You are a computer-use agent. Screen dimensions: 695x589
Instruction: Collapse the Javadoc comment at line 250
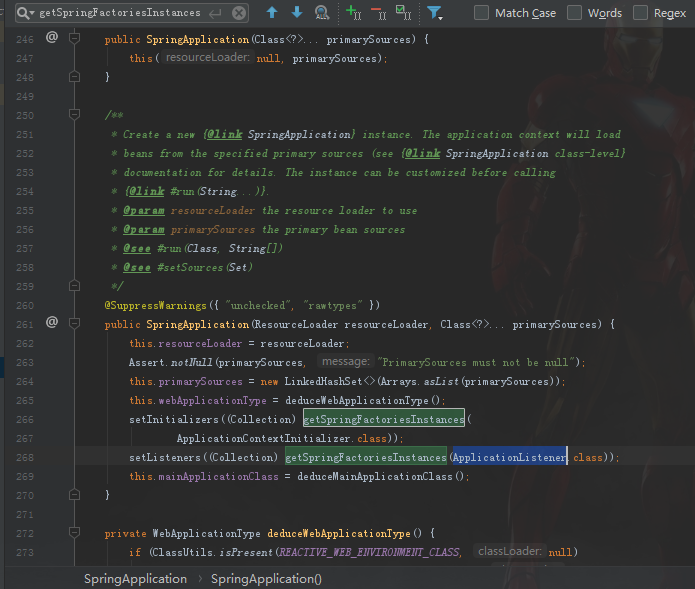[74, 116]
